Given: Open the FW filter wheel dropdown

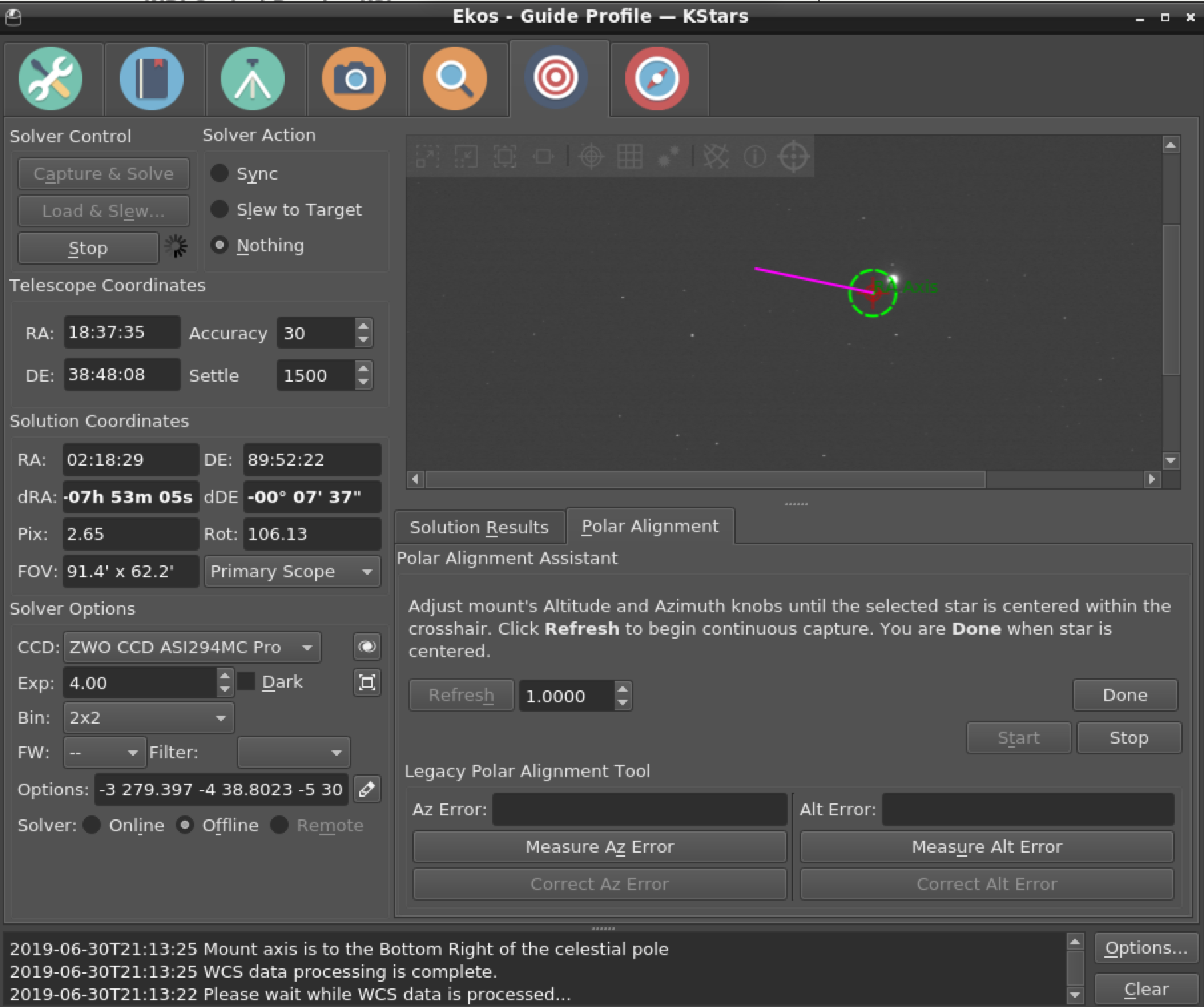Looking at the screenshot, I should [104, 752].
